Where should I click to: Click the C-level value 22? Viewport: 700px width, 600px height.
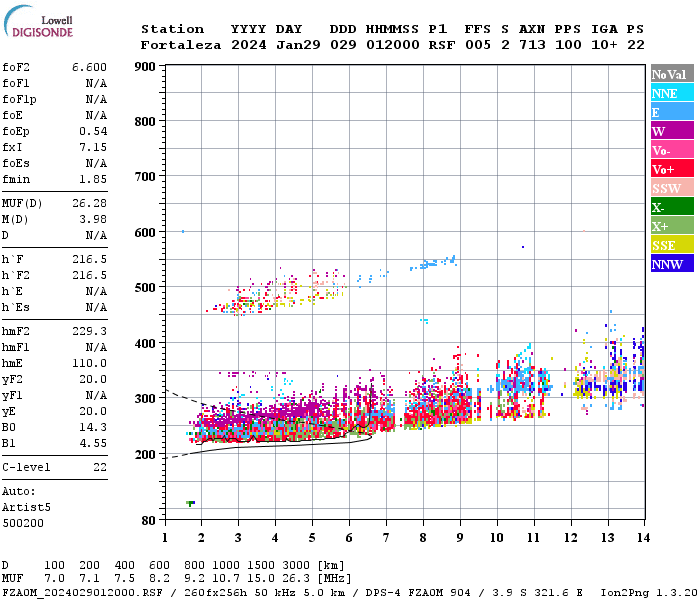(100, 467)
